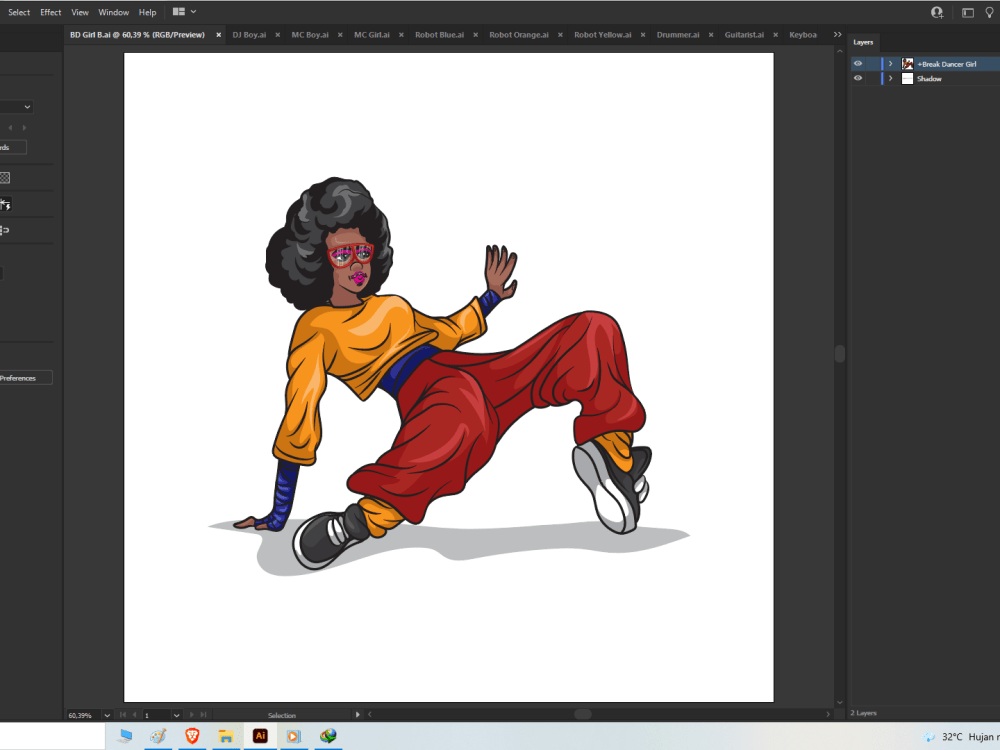The width and height of the screenshot is (1000, 750).
Task: Click the previous artboard arrow in Properties
Action: pyautogui.click(x=10, y=128)
